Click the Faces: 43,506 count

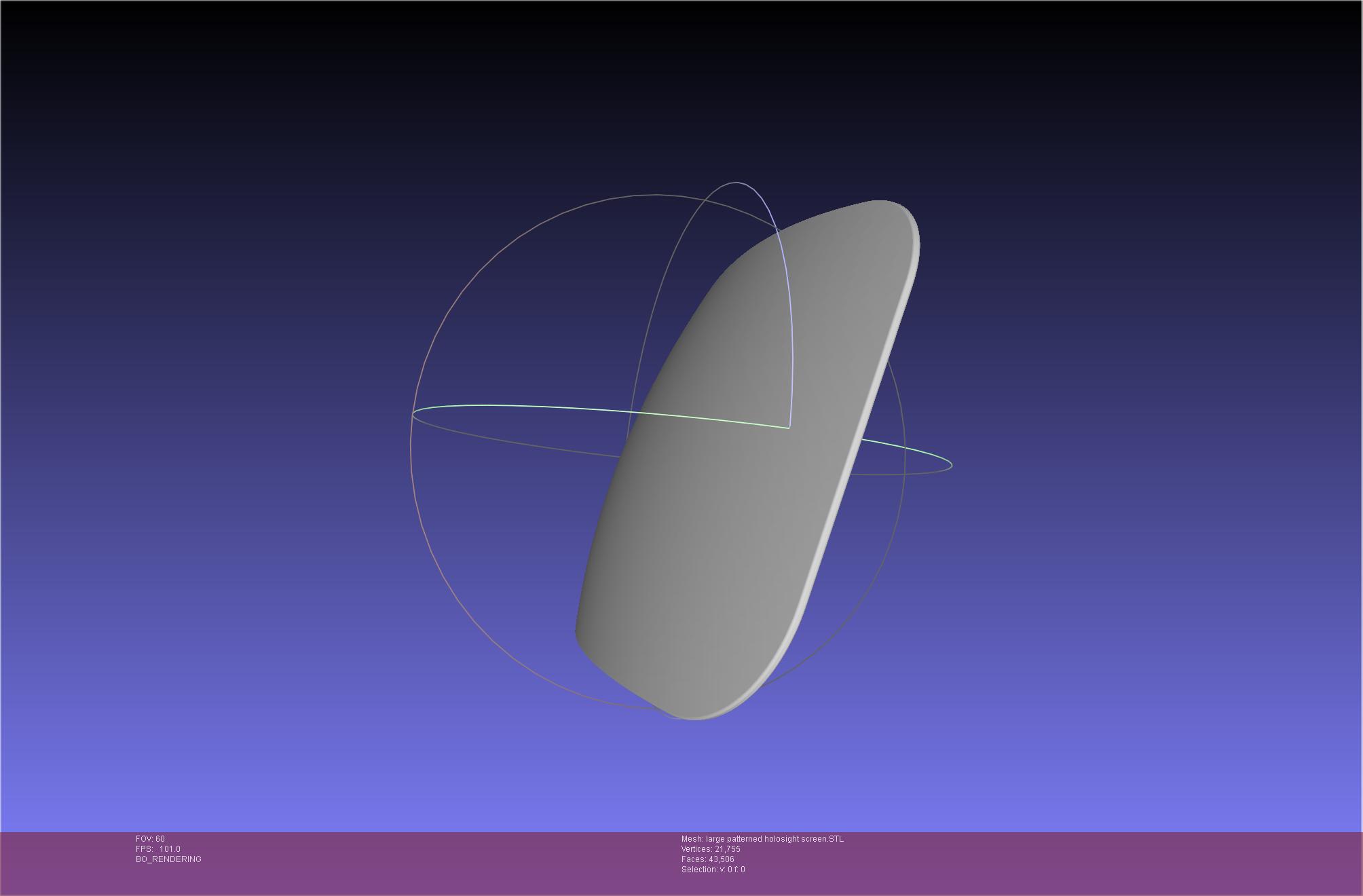707,859
